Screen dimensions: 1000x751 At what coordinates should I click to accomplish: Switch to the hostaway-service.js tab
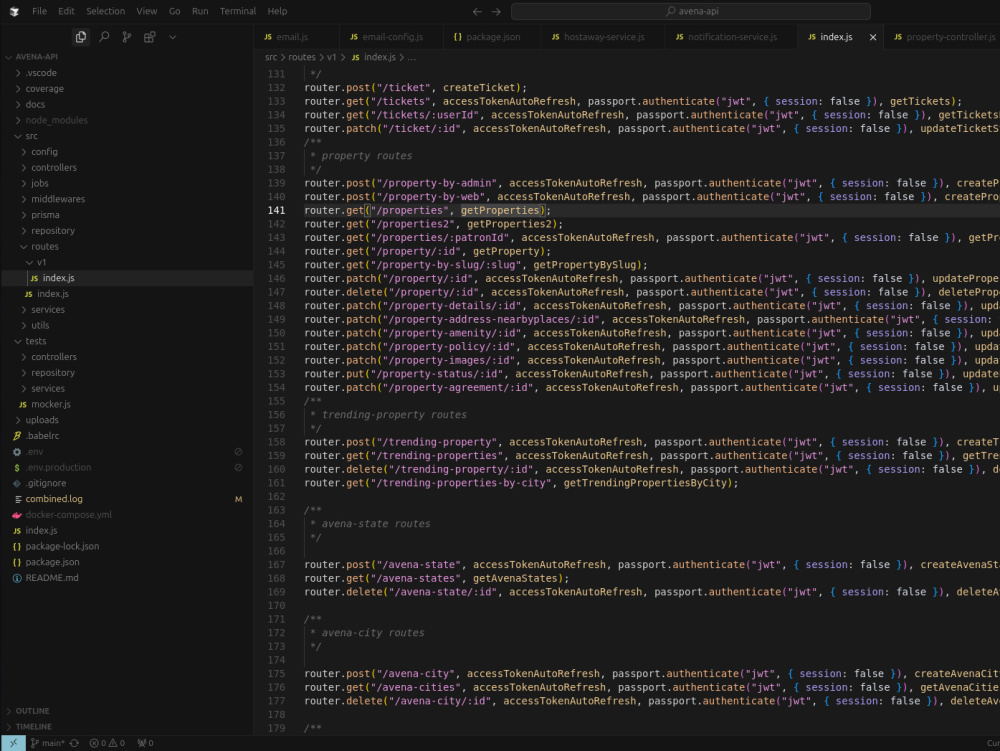point(604,37)
